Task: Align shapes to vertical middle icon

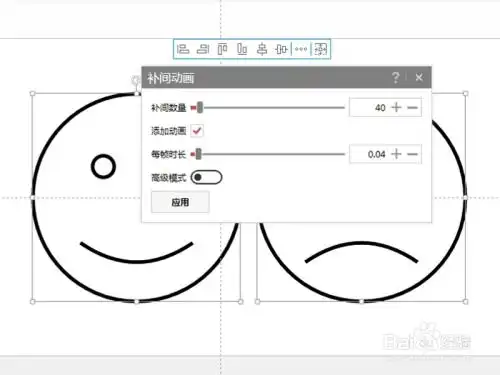Action: [x=281, y=49]
